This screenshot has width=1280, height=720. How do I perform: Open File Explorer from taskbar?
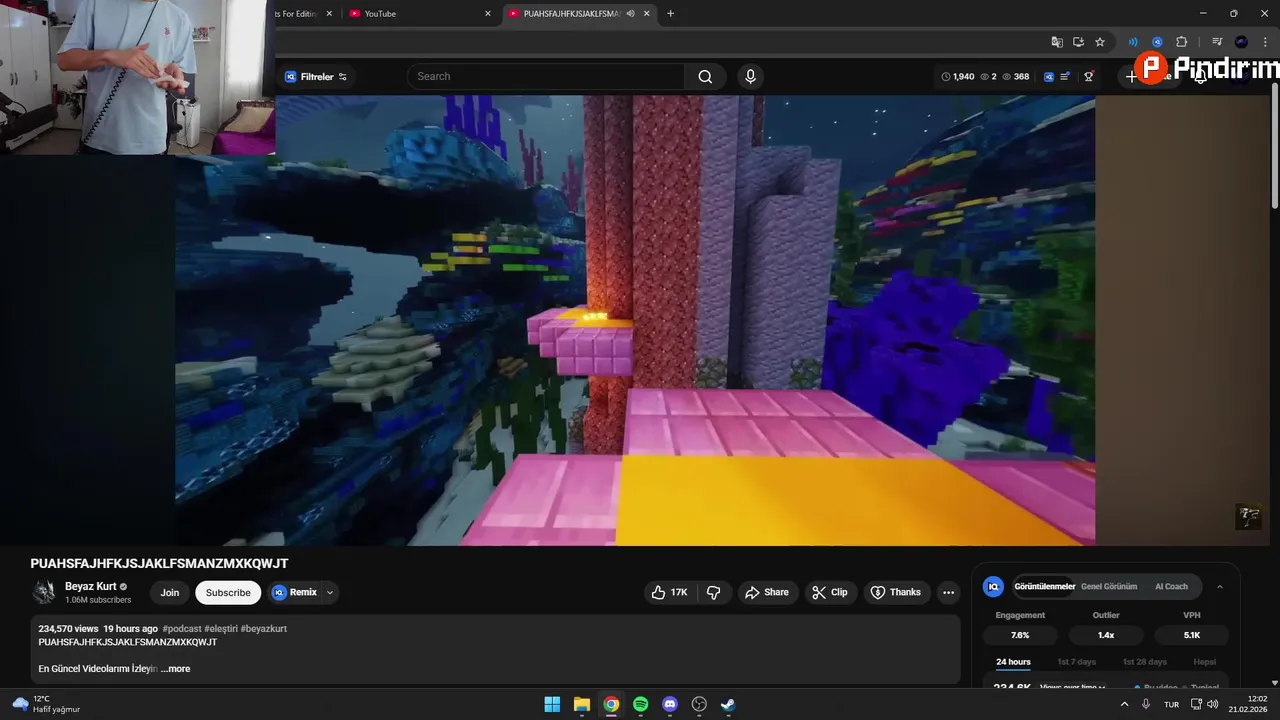pyautogui.click(x=582, y=704)
